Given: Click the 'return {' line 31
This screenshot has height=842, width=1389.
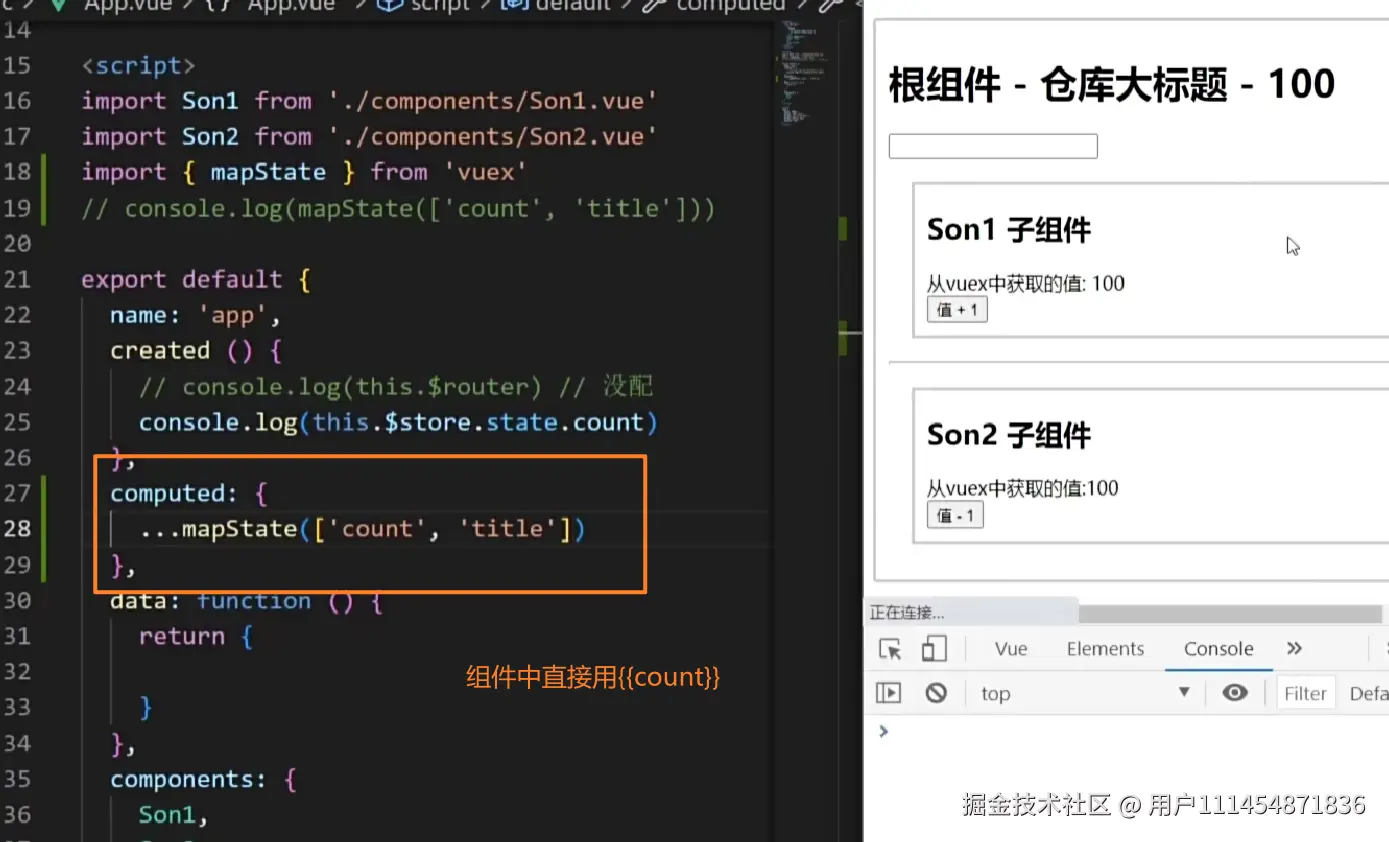Looking at the screenshot, I should point(196,636).
